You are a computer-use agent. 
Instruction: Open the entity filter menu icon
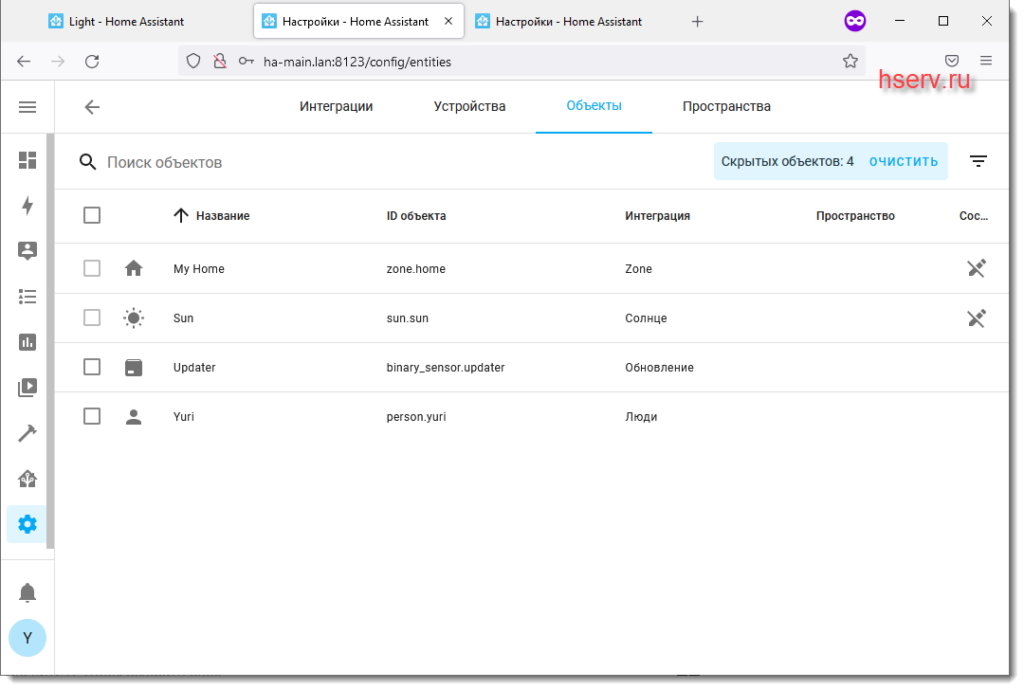978,161
